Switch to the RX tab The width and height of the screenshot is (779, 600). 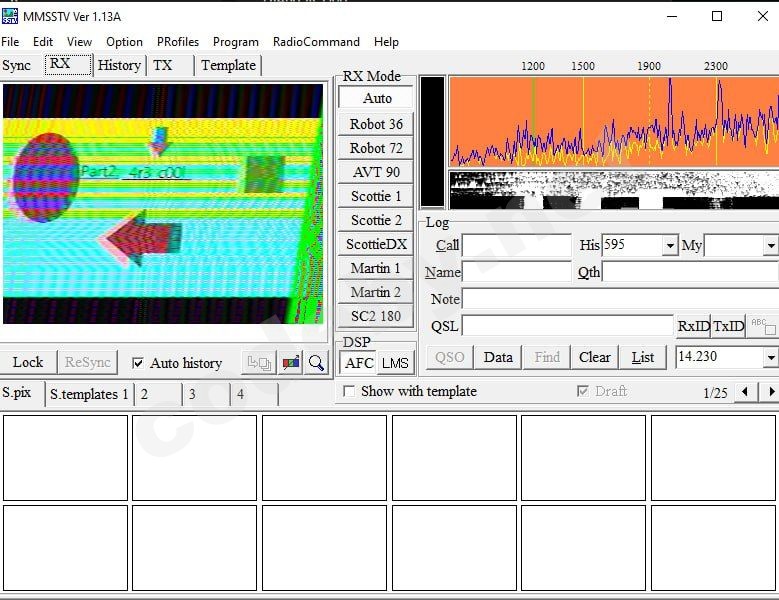click(x=68, y=65)
